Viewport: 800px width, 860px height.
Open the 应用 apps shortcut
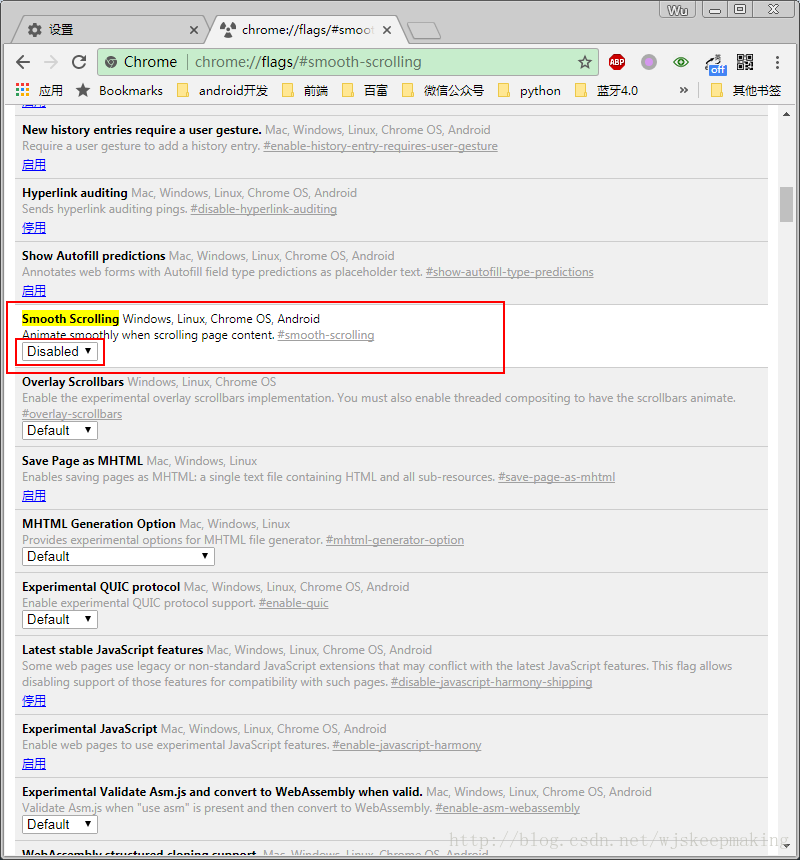pos(39,90)
